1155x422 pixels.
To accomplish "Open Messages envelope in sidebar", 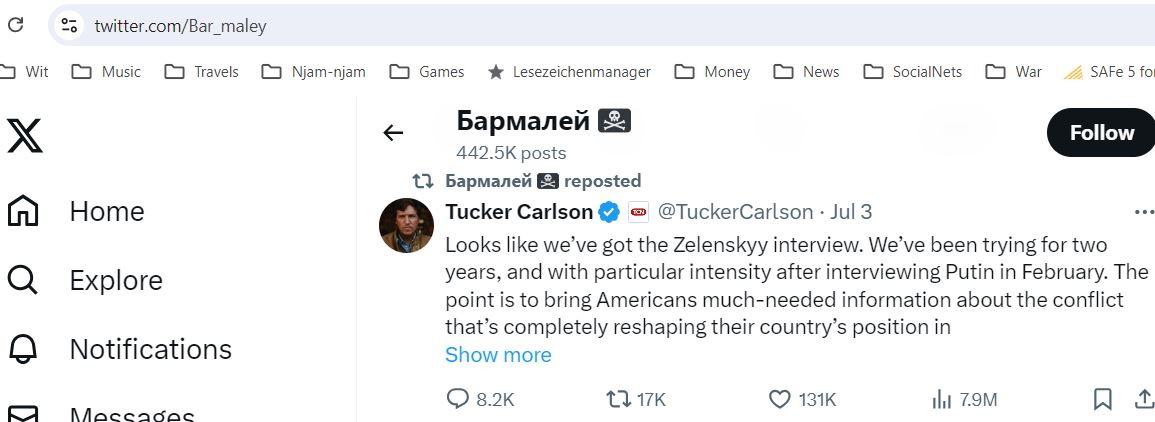I will pos(23,414).
